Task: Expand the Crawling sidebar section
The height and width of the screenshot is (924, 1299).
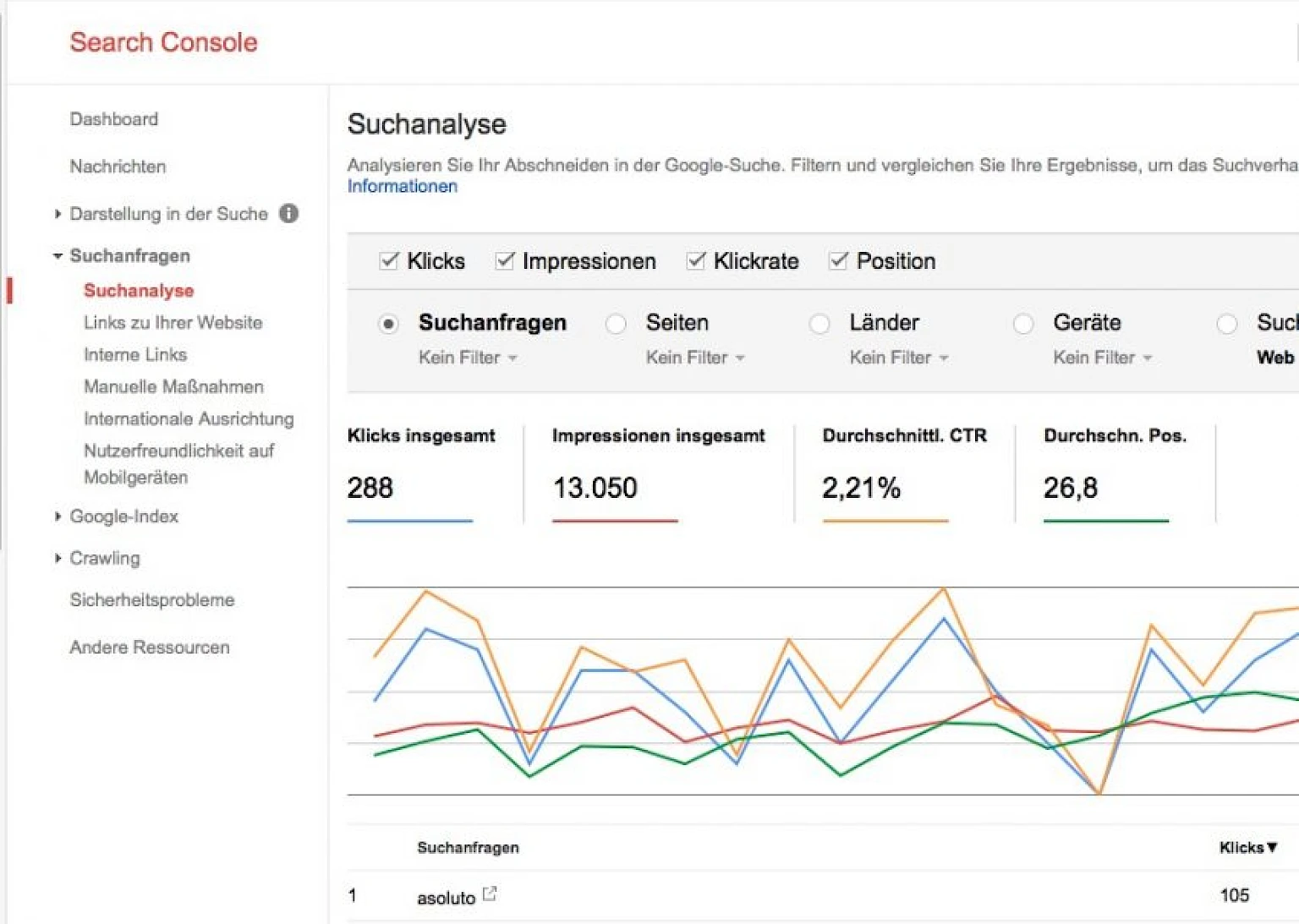Action: pos(58,558)
